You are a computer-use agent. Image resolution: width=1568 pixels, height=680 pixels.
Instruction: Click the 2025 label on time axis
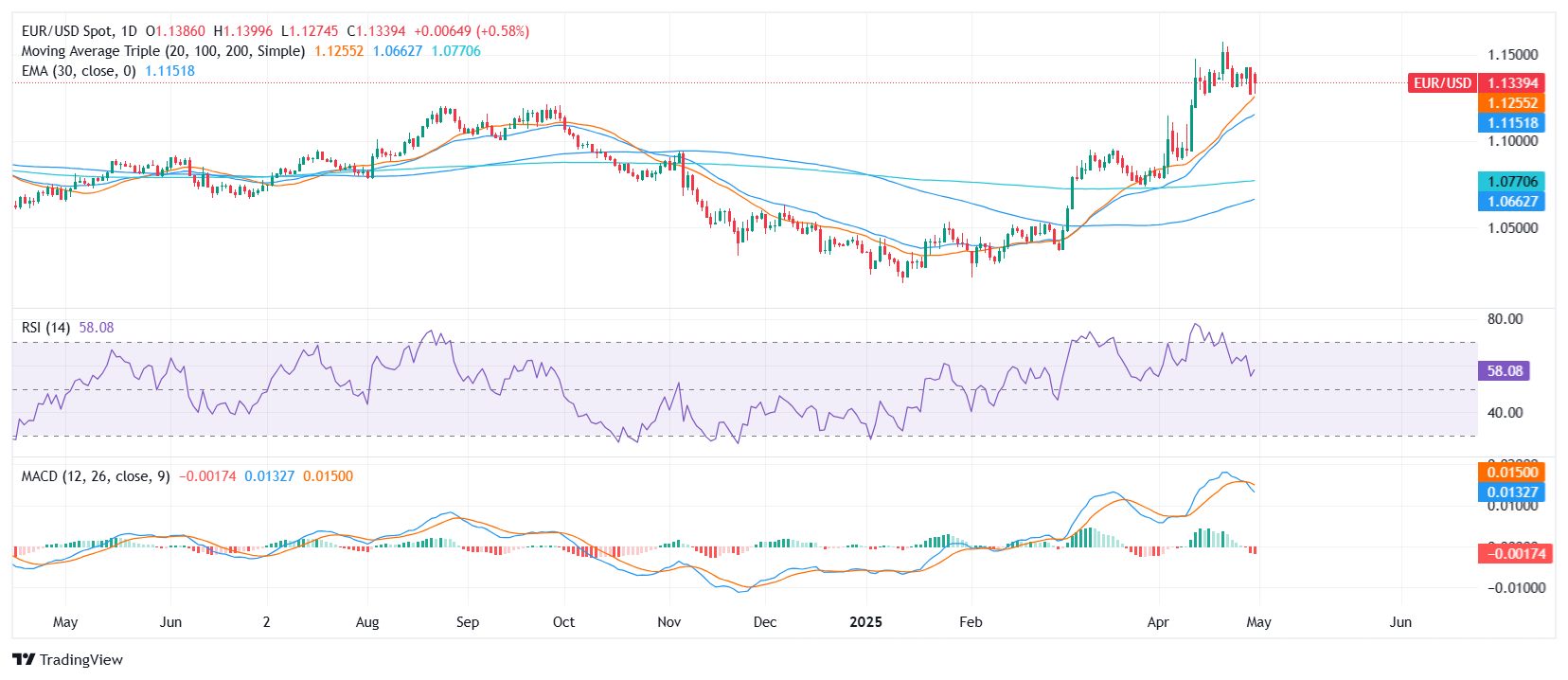click(865, 622)
